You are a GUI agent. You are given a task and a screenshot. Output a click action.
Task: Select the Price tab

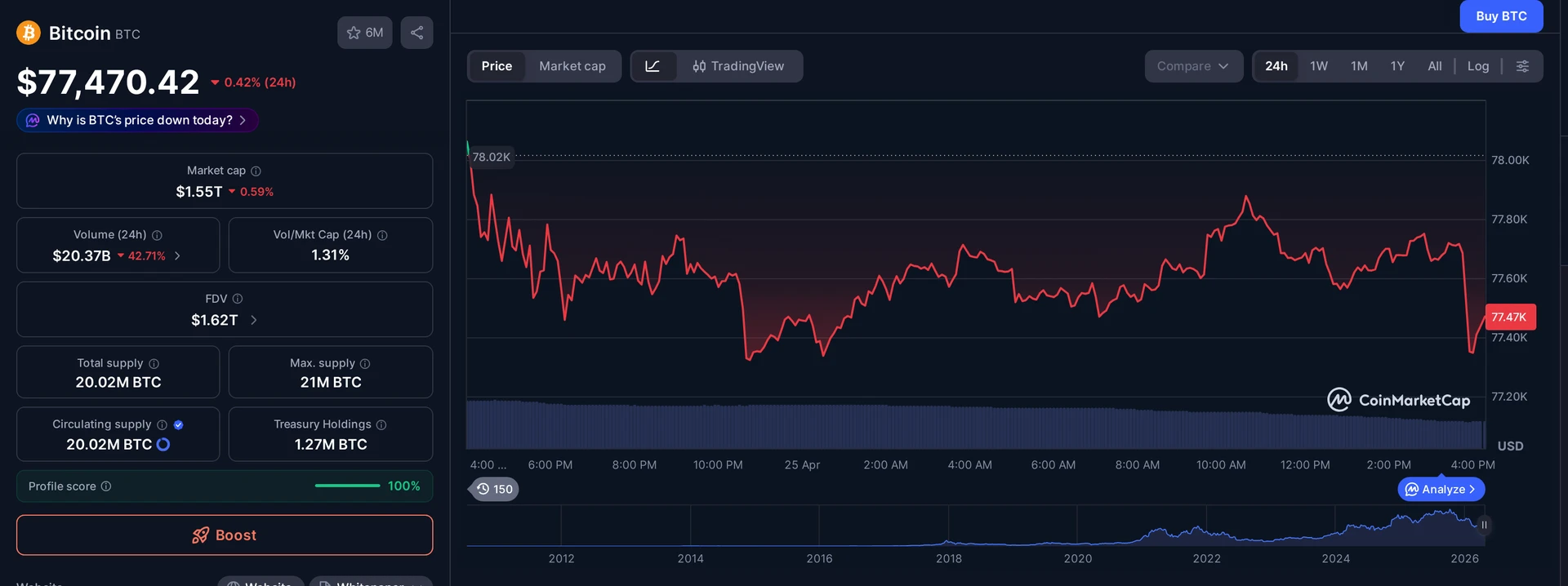tap(497, 66)
